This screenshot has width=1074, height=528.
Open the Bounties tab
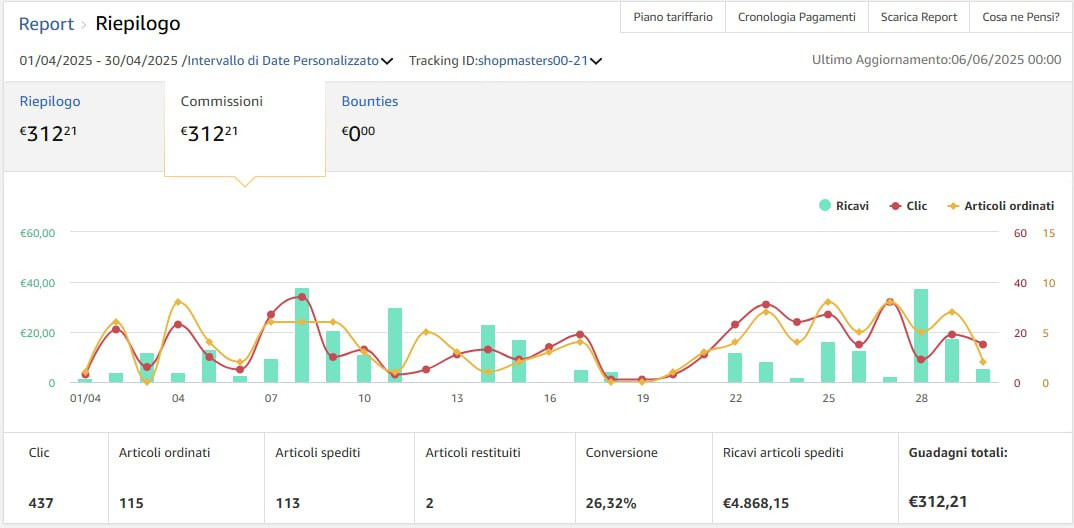coord(369,102)
